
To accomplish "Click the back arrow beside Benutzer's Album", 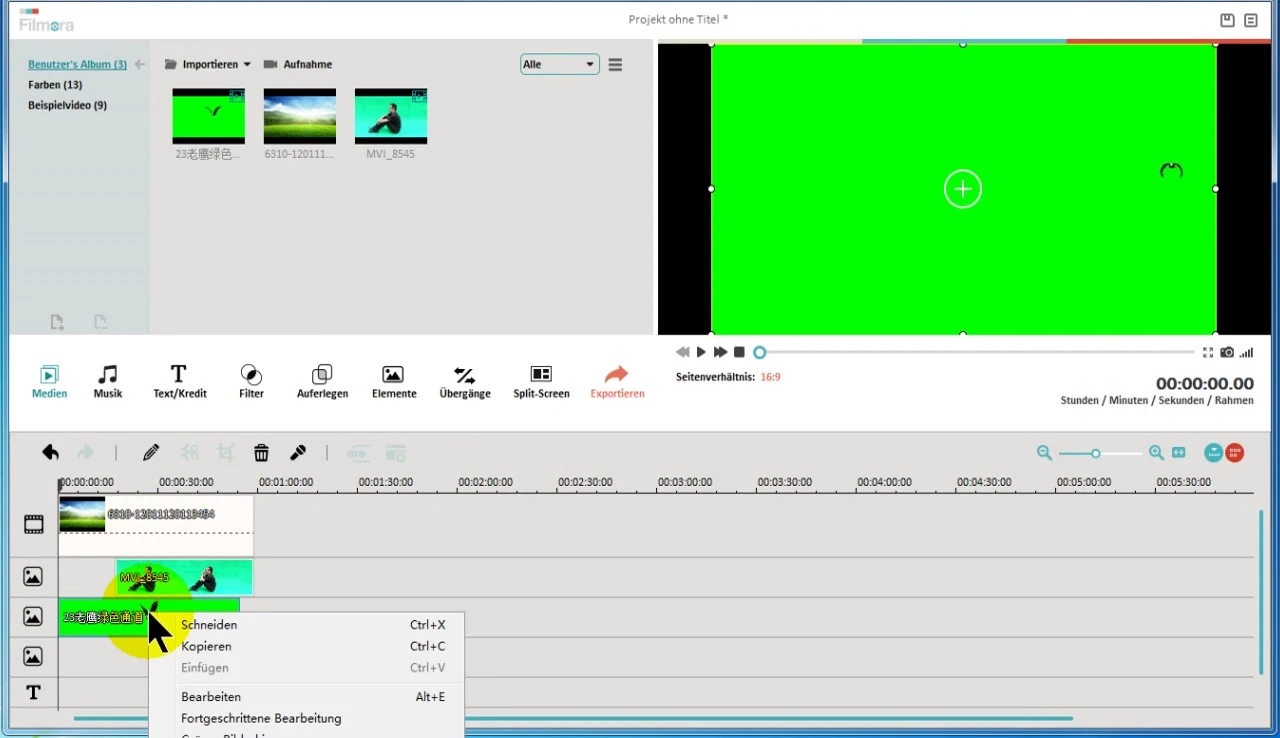I will [140, 64].
